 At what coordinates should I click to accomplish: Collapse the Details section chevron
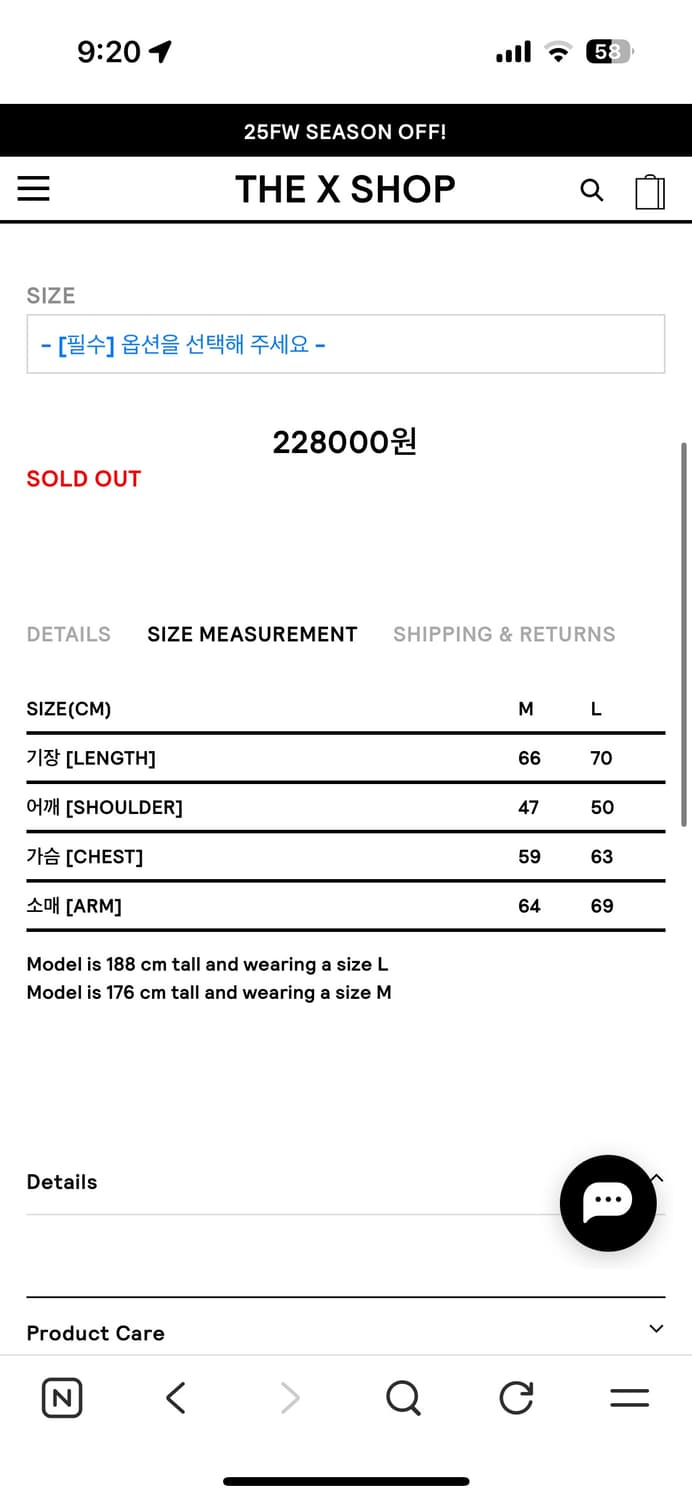pyautogui.click(x=656, y=1179)
